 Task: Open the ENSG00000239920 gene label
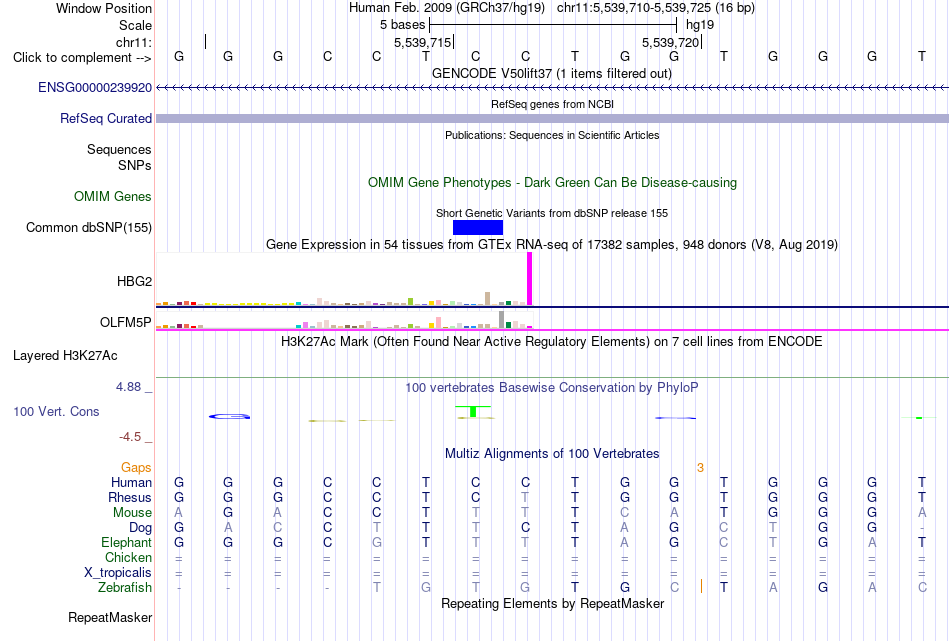pyautogui.click(x=95, y=87)
